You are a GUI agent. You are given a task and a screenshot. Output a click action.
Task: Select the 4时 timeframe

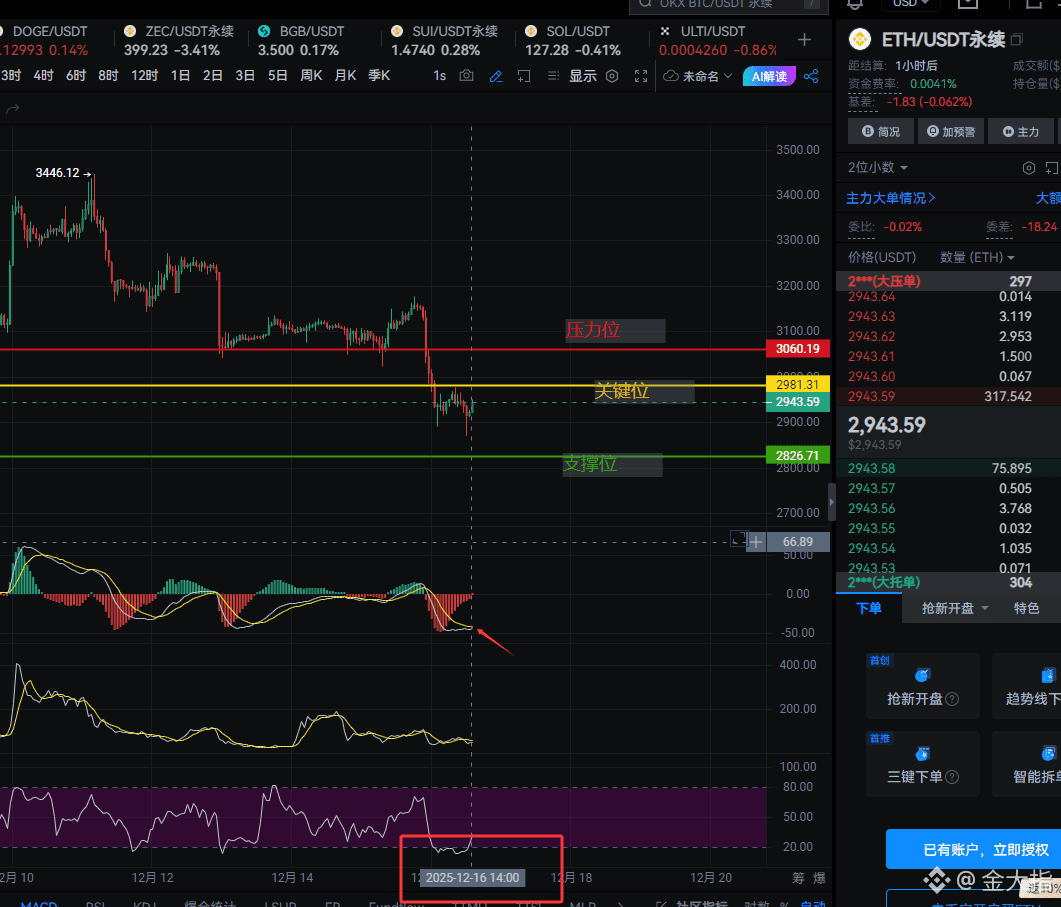43,75
